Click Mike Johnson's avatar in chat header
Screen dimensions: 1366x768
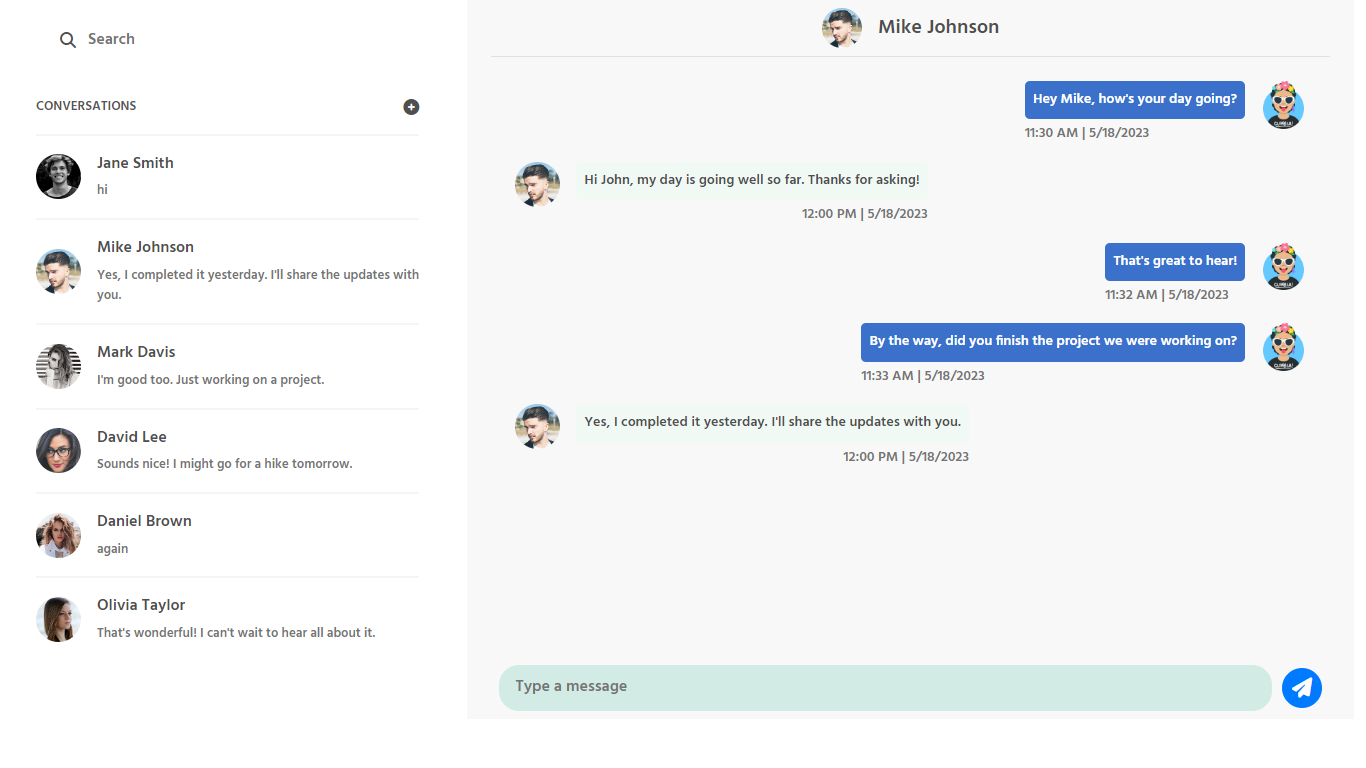(841, 28)
